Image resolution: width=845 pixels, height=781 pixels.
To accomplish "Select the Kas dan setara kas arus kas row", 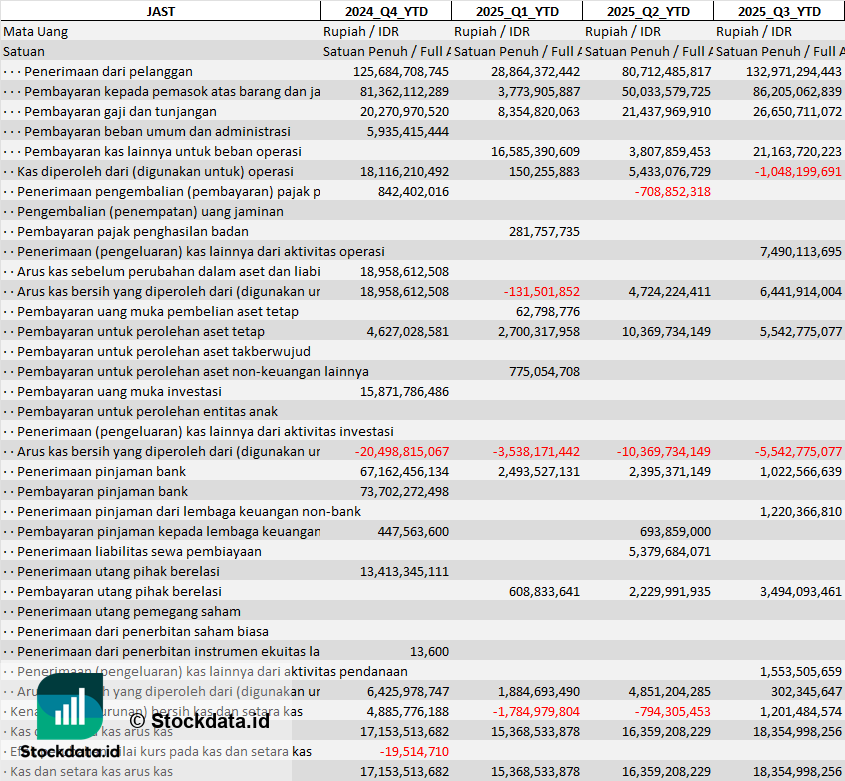I will pyautogui.click(x=88, y=771).
